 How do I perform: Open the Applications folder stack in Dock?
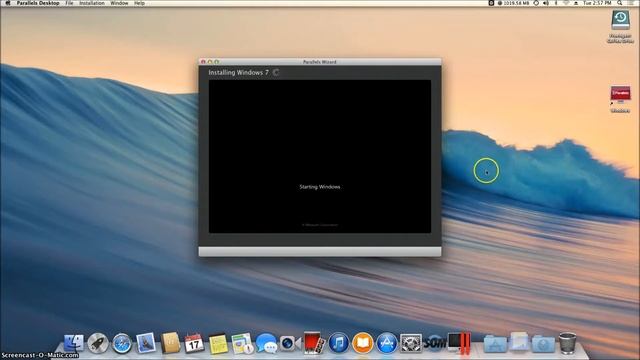[x=495, y=344]
